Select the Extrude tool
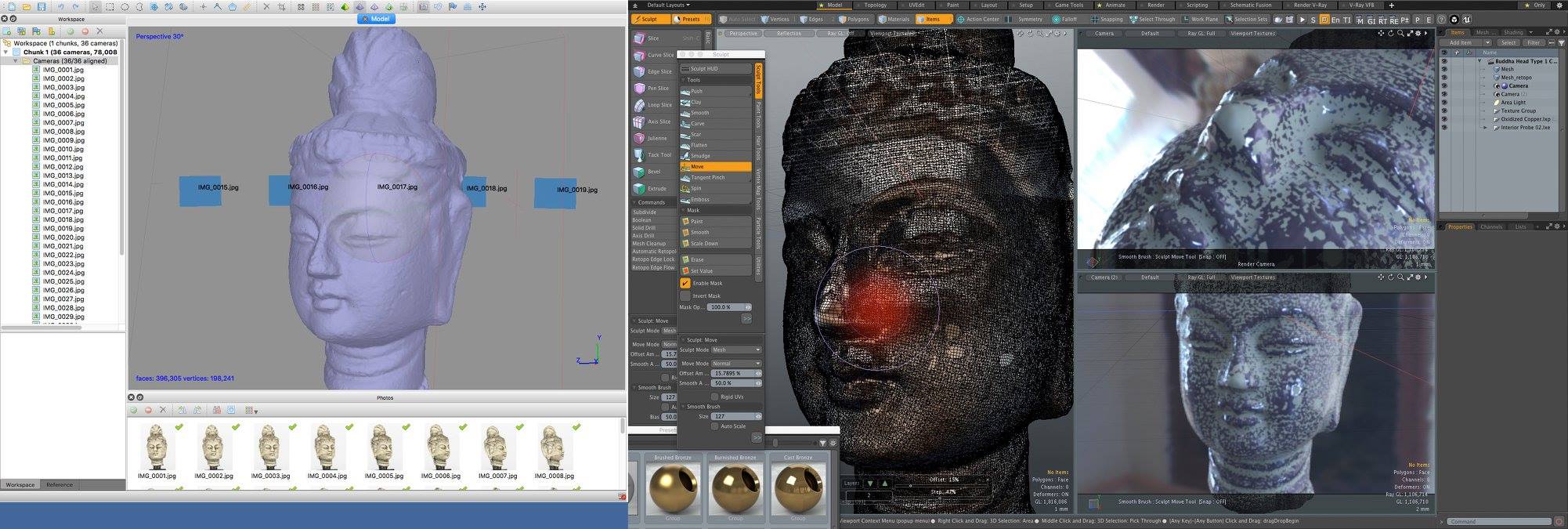The image size is (1568, 529). tap(655, 189)
